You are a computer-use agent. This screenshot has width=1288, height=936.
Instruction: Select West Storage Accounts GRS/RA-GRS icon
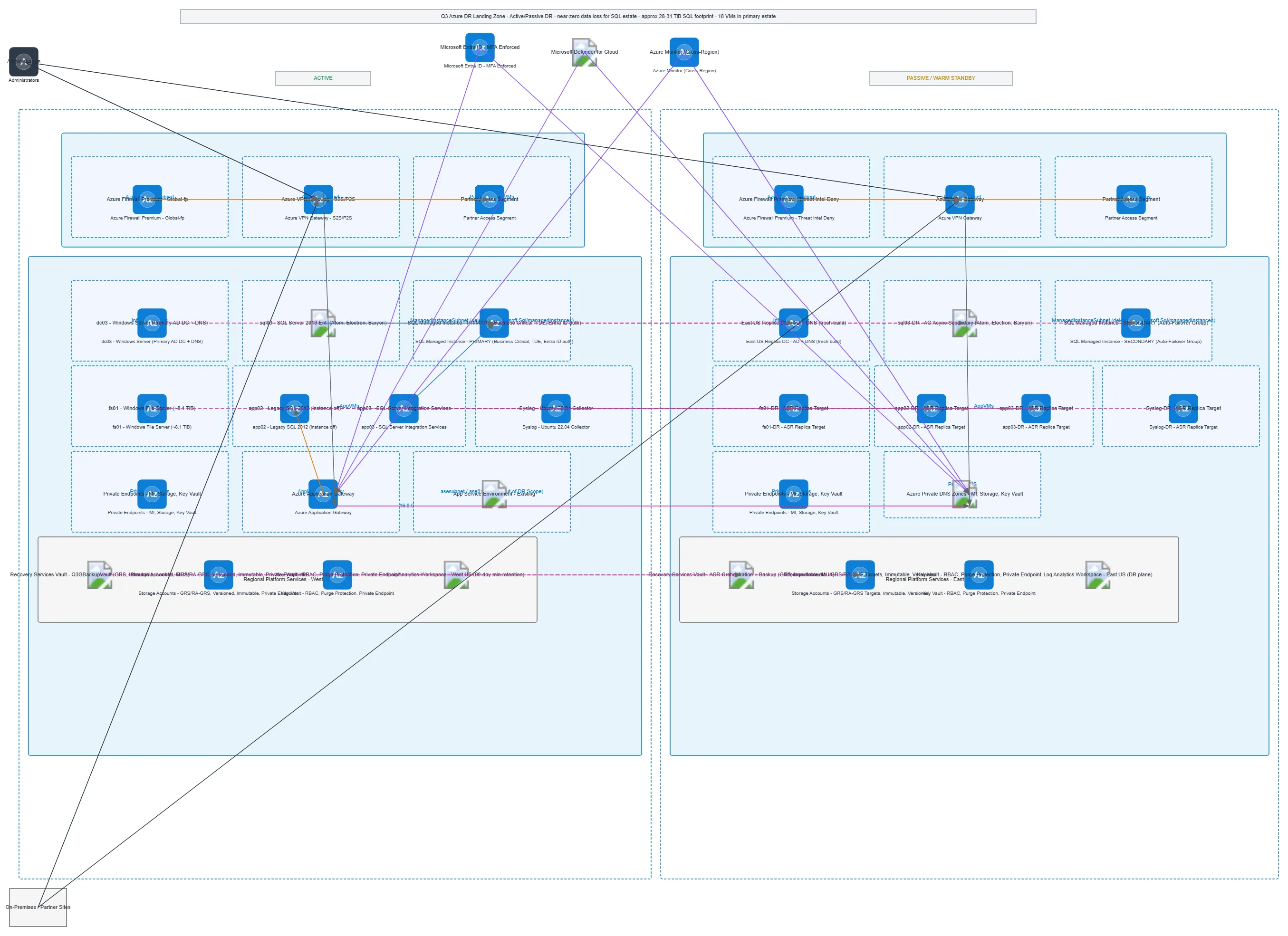(219, 575)
